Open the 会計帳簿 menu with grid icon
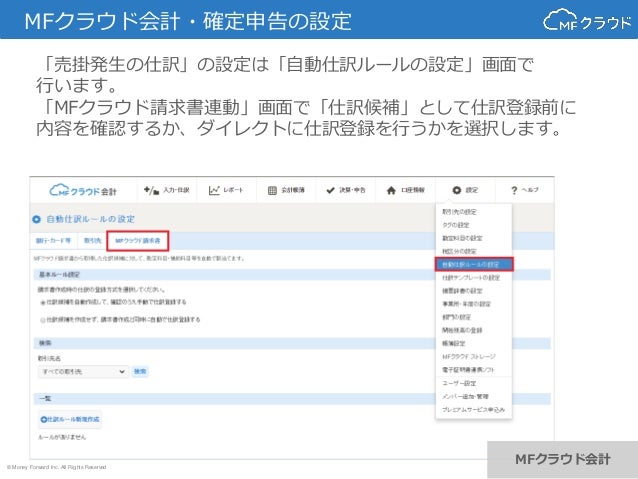638x479 pixels. (x=286, y=190)
